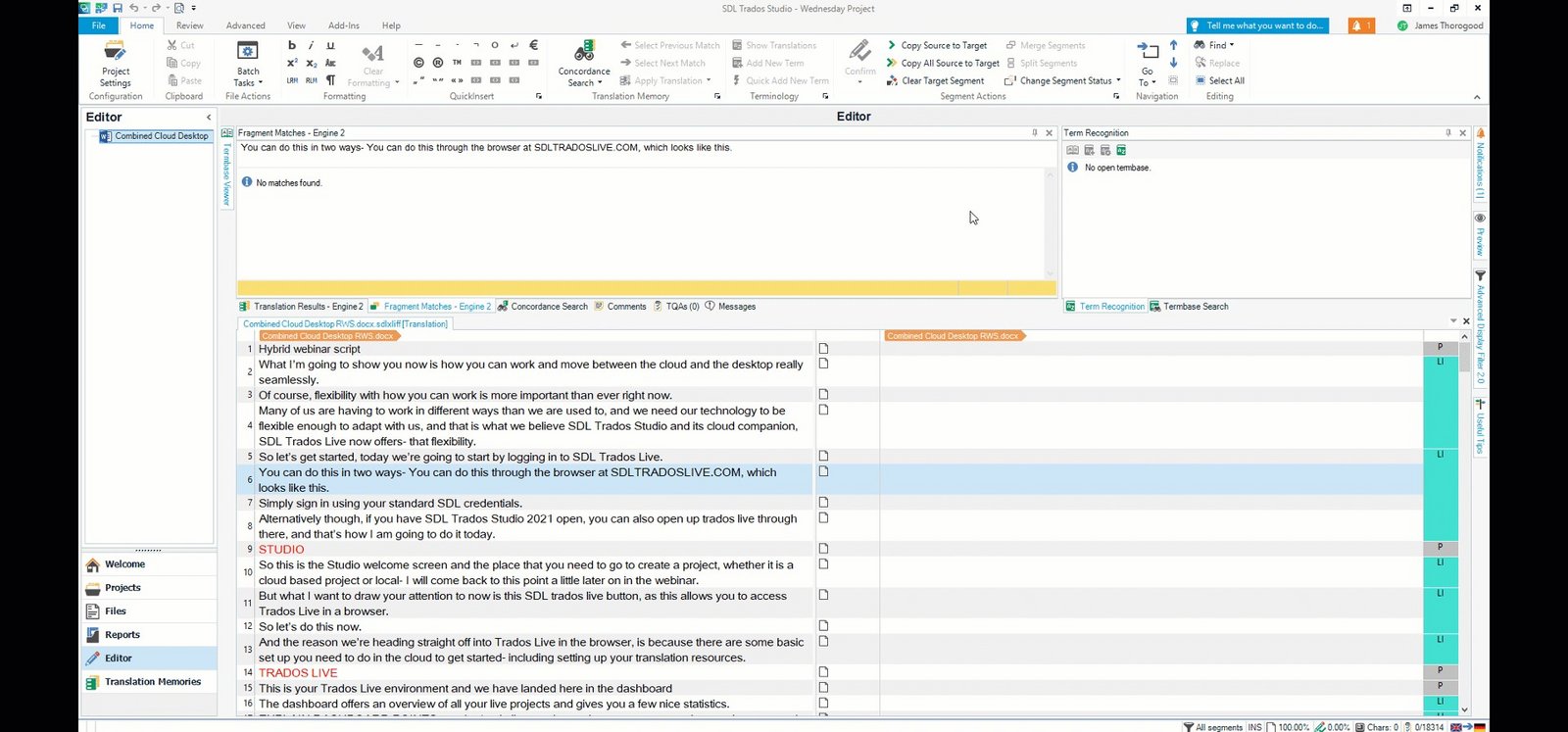Switch to Translation Results - Engine 2 tab
Viewport: 1568px width, 732px height.
(301, 306)
